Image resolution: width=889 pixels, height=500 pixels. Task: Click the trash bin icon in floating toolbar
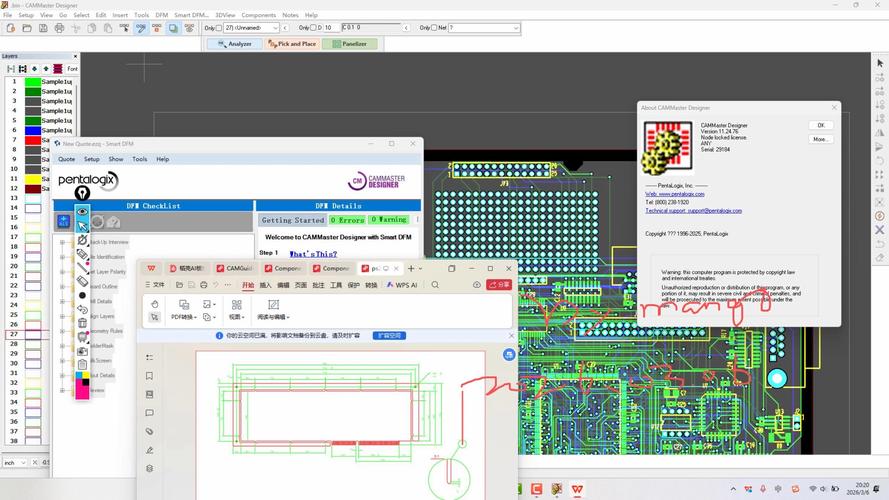(x=82, y=323)
